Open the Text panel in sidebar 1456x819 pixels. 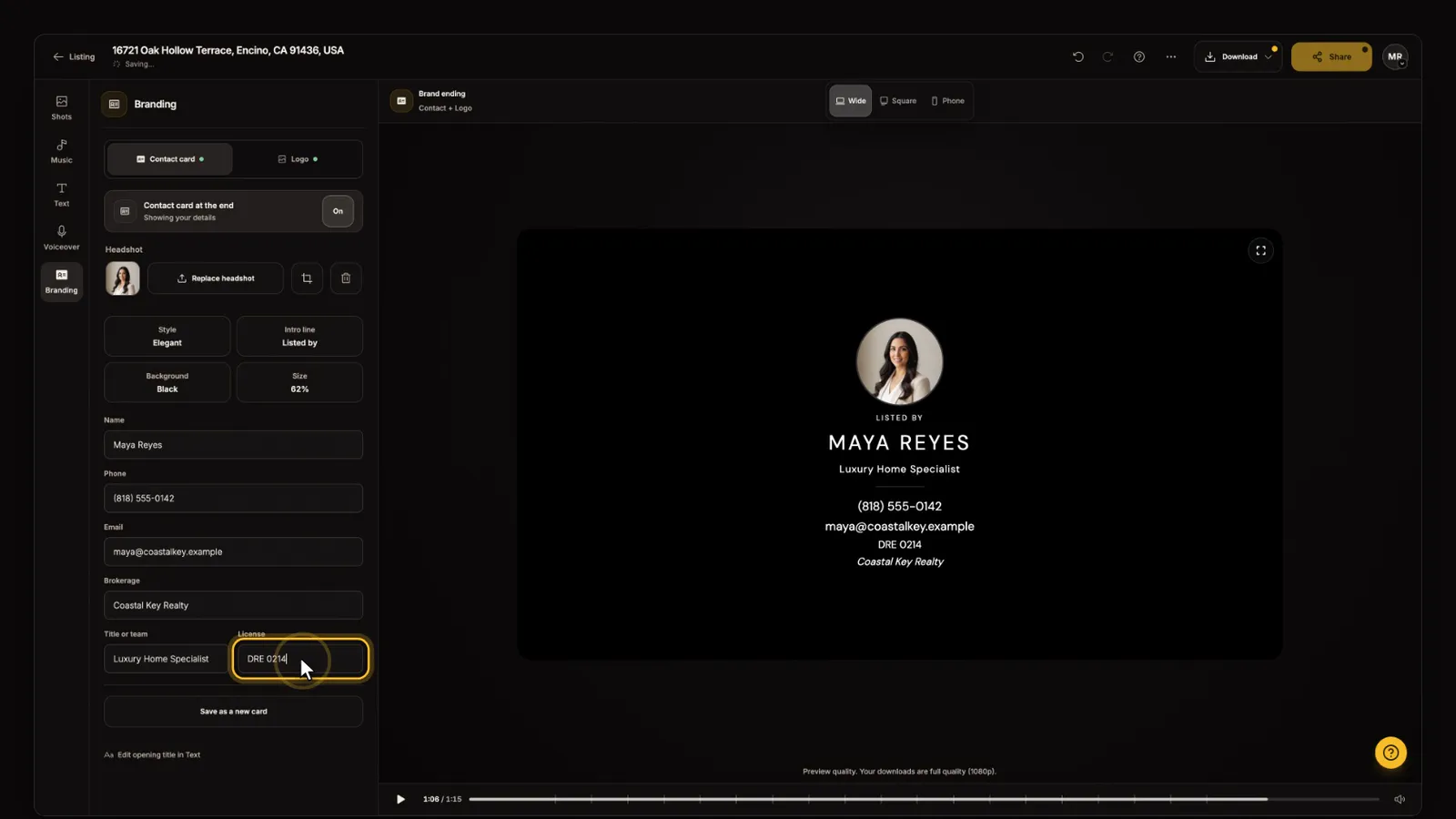tap(61, 195)
